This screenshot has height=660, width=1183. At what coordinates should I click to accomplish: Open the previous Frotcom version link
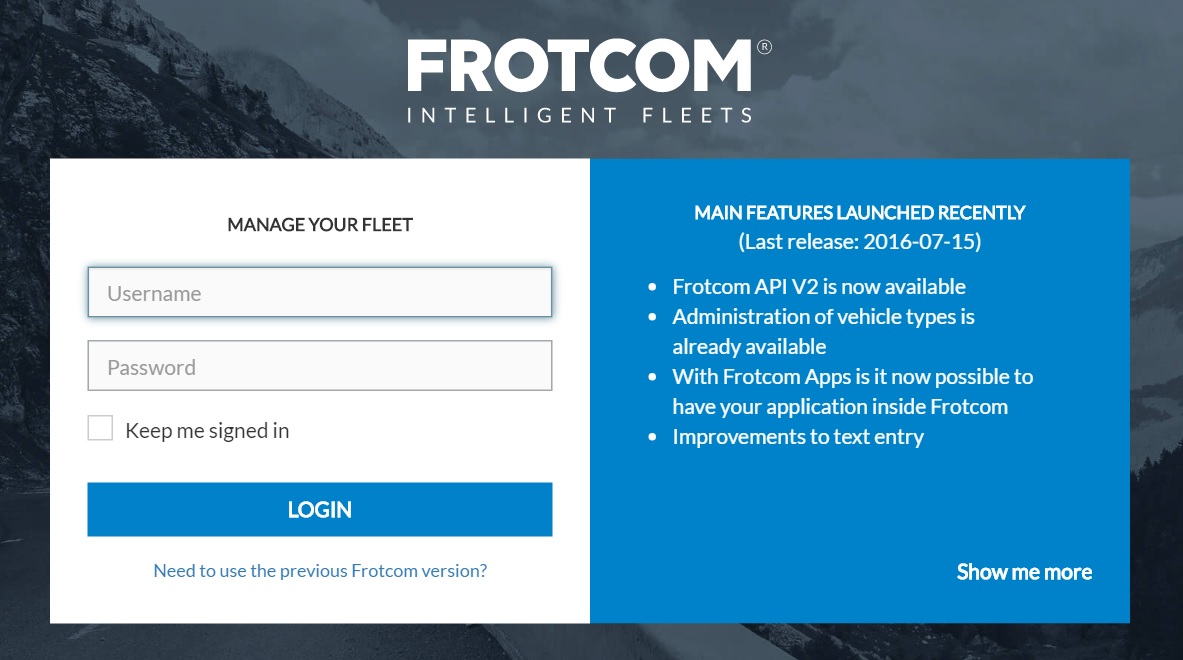pyautogui.click(x=320, y=571)
